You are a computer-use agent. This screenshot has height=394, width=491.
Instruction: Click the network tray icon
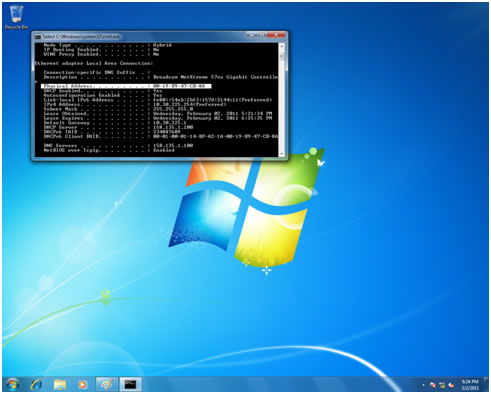pos(442,385)
